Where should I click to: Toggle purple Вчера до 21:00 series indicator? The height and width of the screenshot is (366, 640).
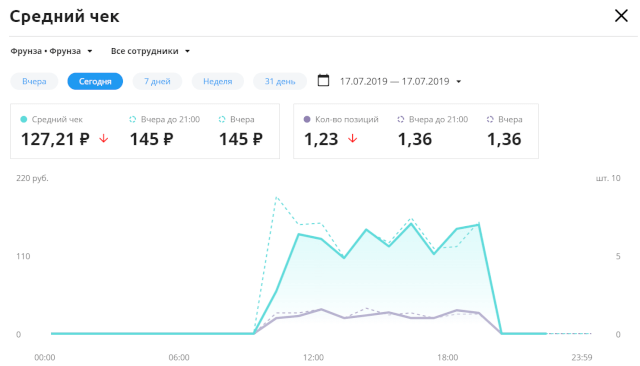click(x=400, y=119)
